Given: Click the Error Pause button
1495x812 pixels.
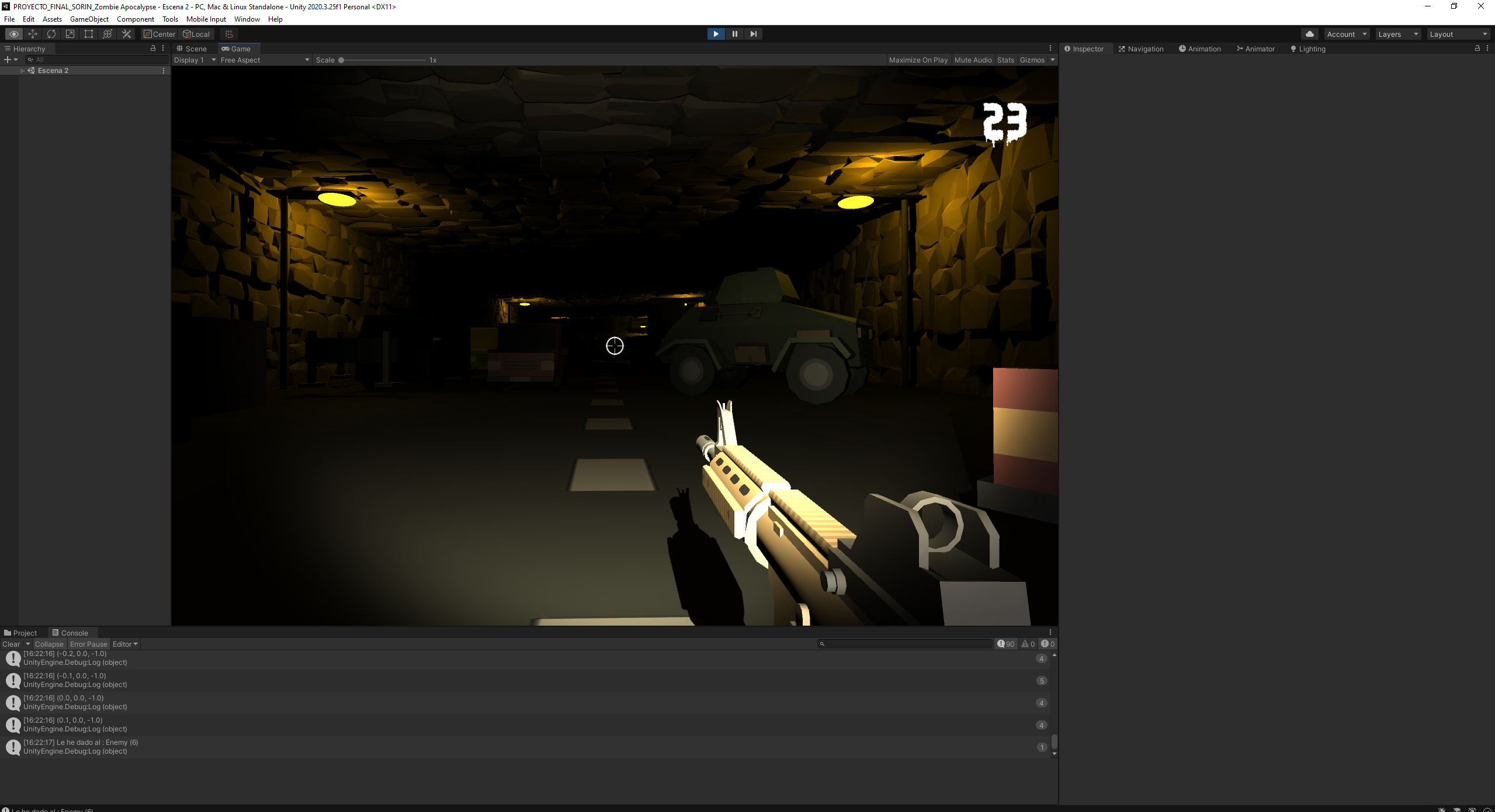Looking at the screenshot, I should pyautogui.click(x=89, y=644).
